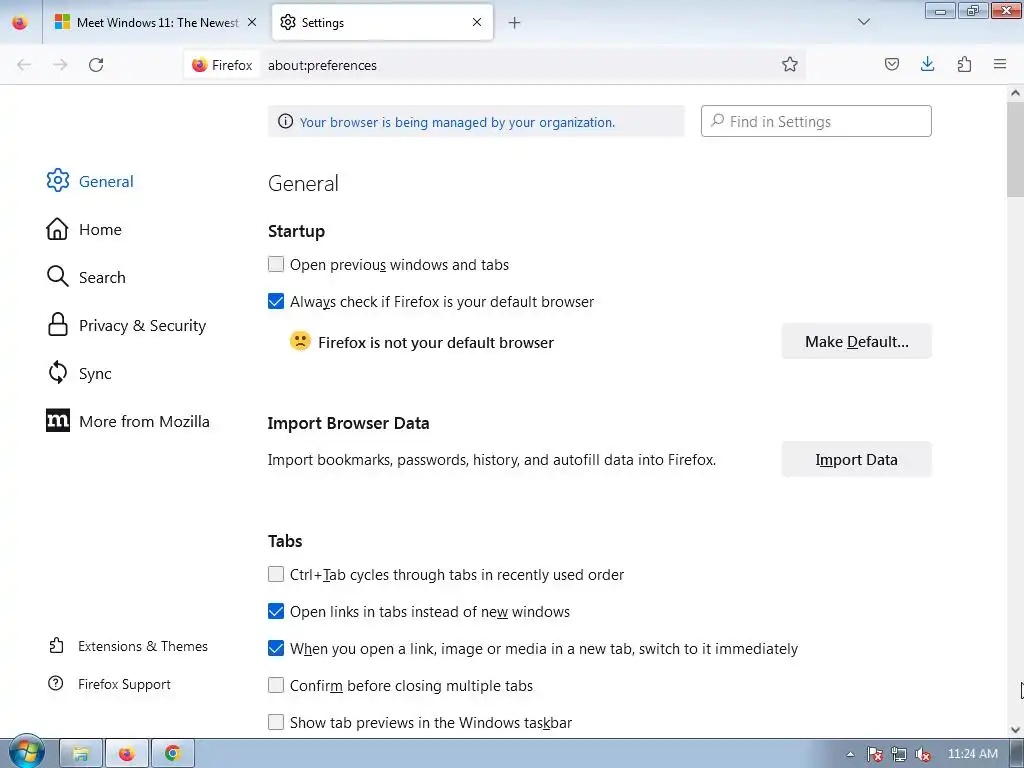Click the back navigation arrow

pos(24,65)
